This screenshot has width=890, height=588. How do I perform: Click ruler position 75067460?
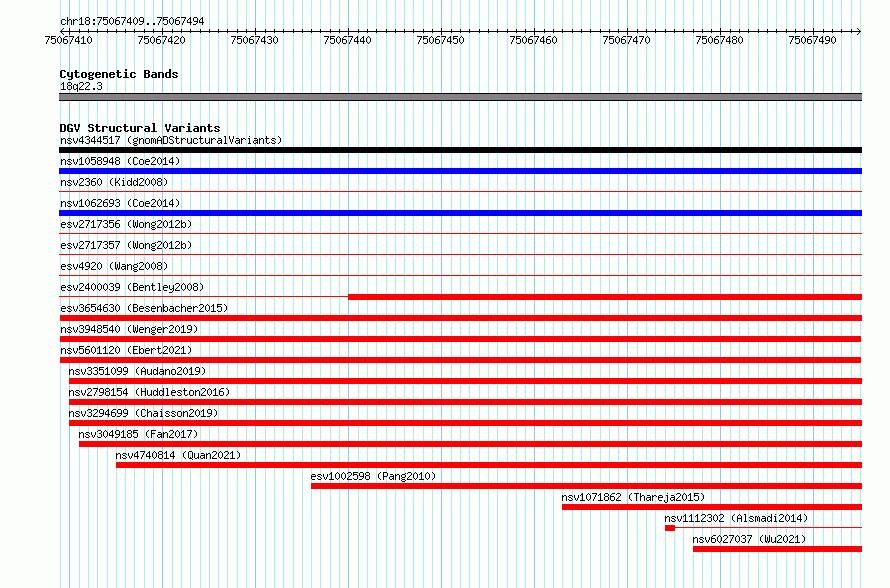point(534,40)
